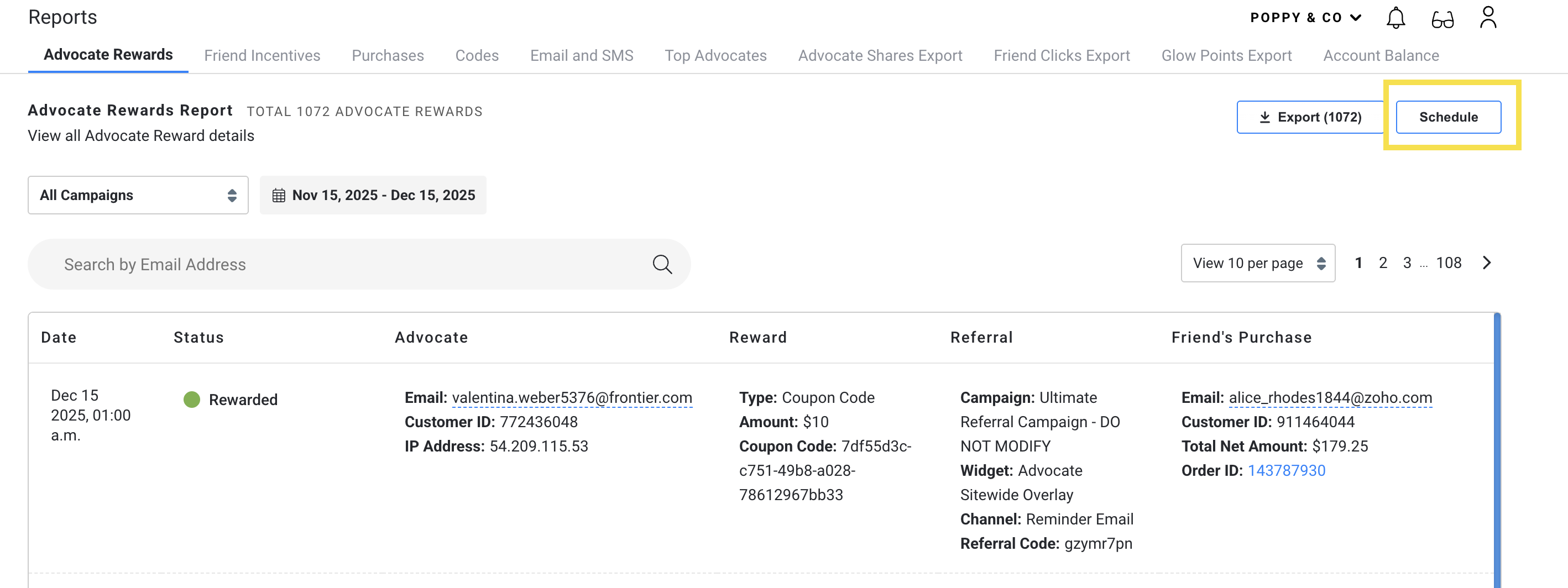
Task: Click advocate email valentina.weber5376@frontier.com
Action: click(x=572, y=397)
